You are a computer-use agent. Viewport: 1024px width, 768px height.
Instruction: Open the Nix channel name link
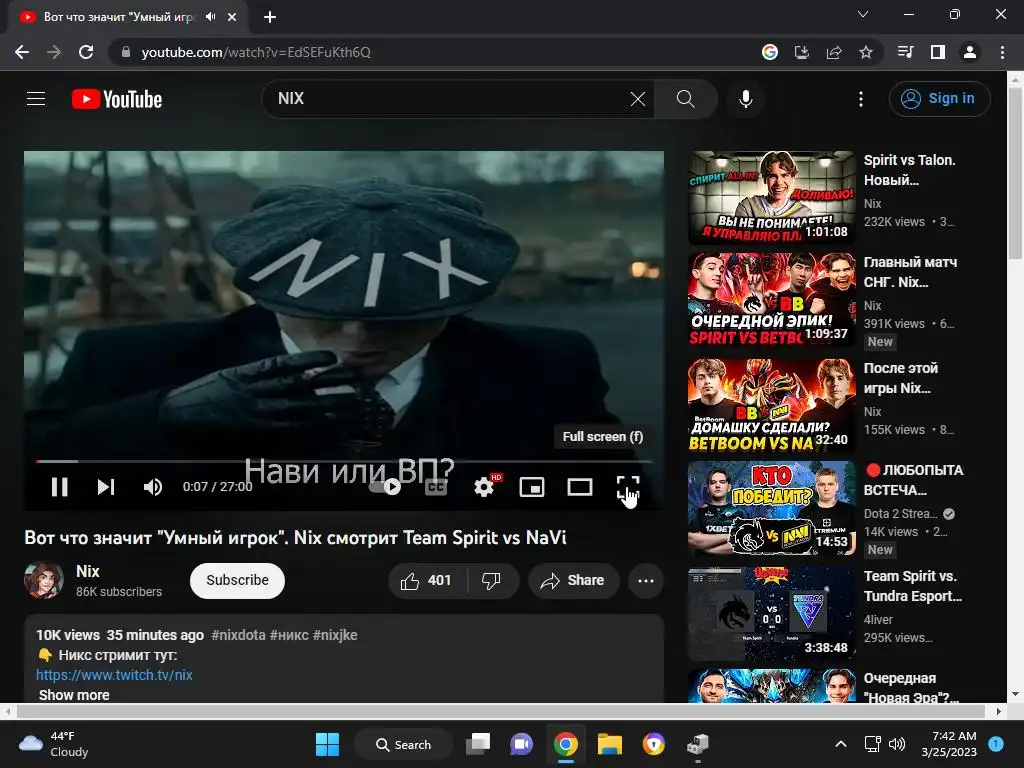[x=88, y=571]
